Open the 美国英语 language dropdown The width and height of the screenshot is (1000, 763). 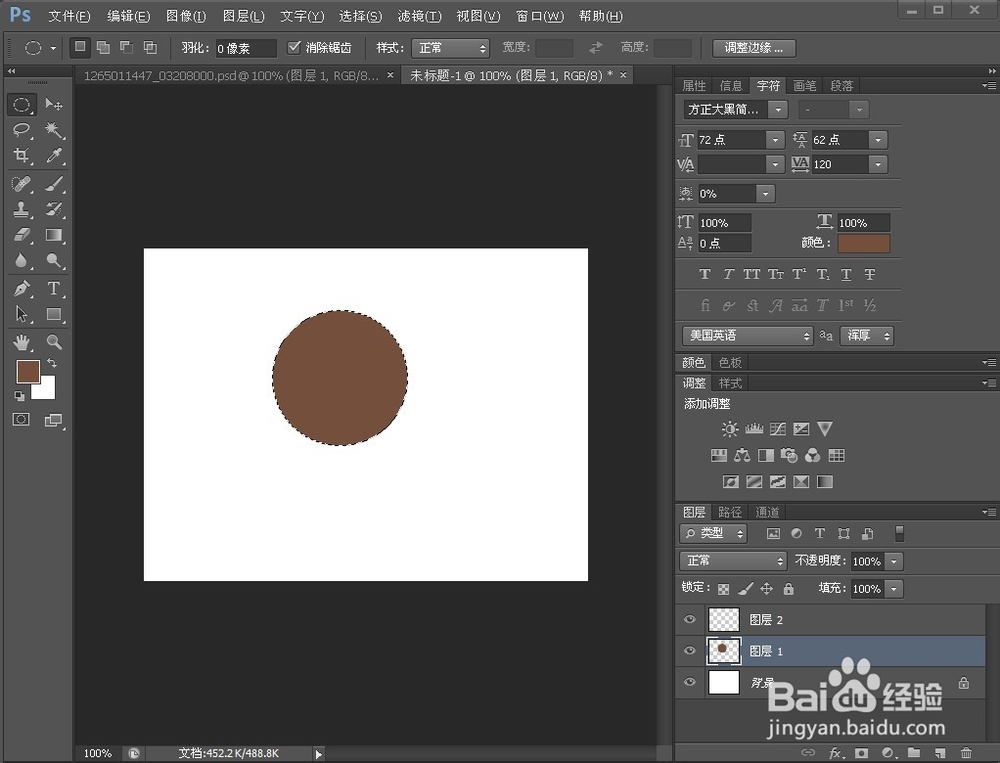click(x=747, y=336)
